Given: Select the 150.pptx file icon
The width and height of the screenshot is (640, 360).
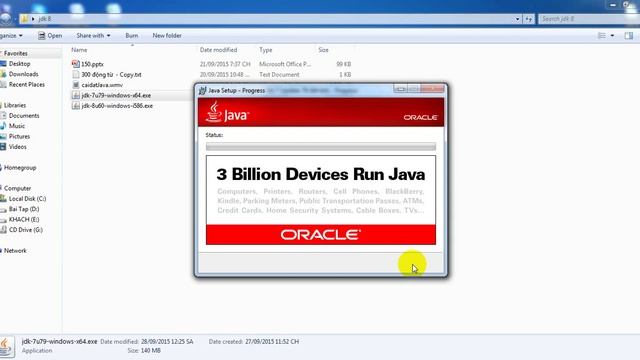Looking at the screenshot, I should click(x=76, y=64).
